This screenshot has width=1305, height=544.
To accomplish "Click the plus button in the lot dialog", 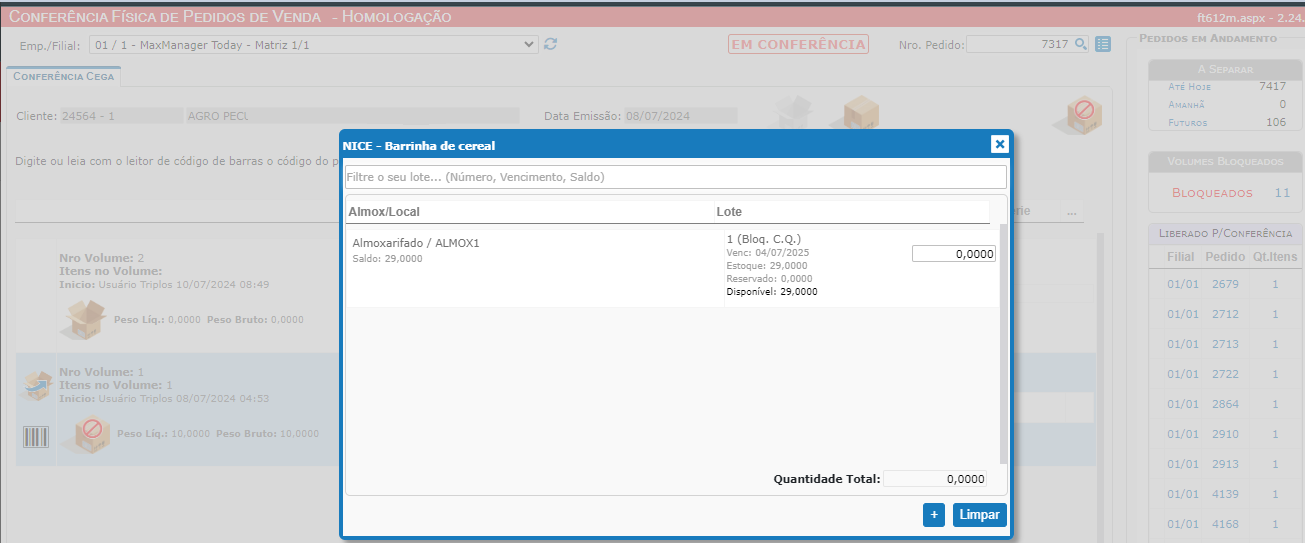I will point(934,515).
